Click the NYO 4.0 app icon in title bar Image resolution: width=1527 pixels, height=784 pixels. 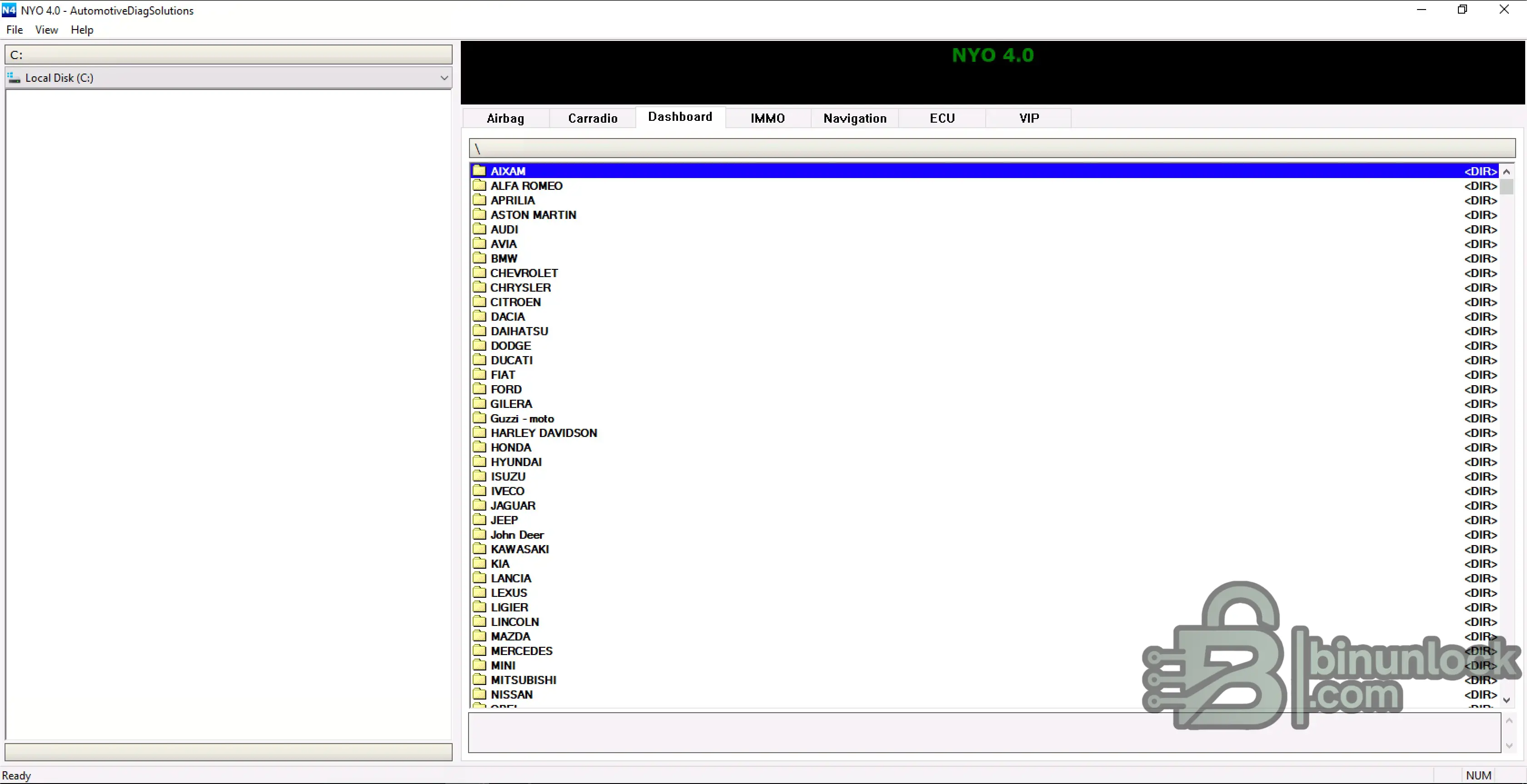(9, 10)
